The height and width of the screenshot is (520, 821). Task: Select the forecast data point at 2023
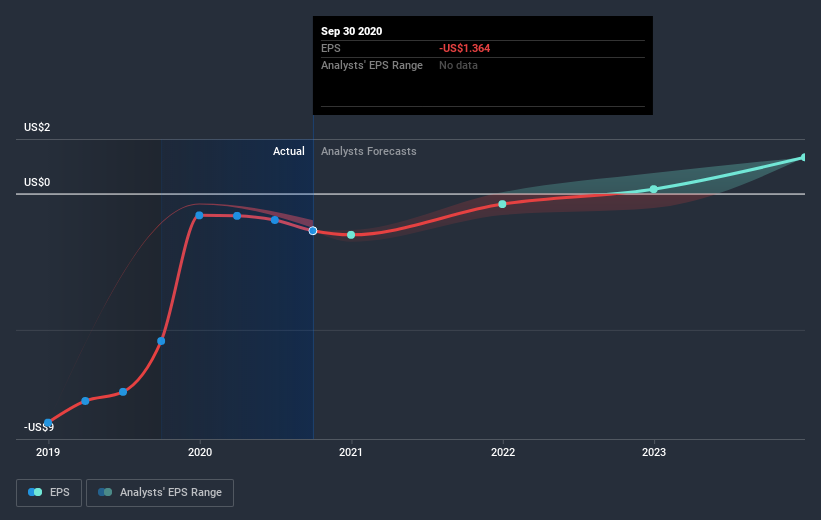coord(653,189)
